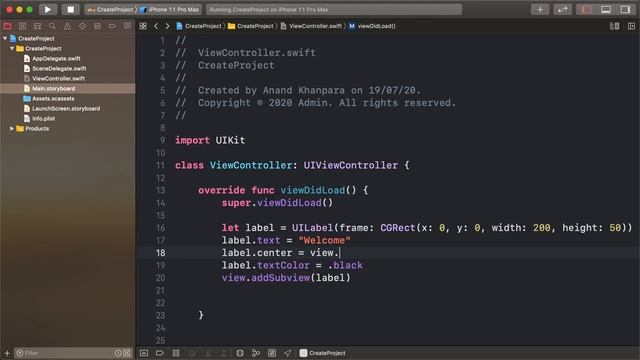Image resolution: width=640 pixels, height=360 pixels.
Task: Show only source-controlled files filter
Action: (127, 353)
